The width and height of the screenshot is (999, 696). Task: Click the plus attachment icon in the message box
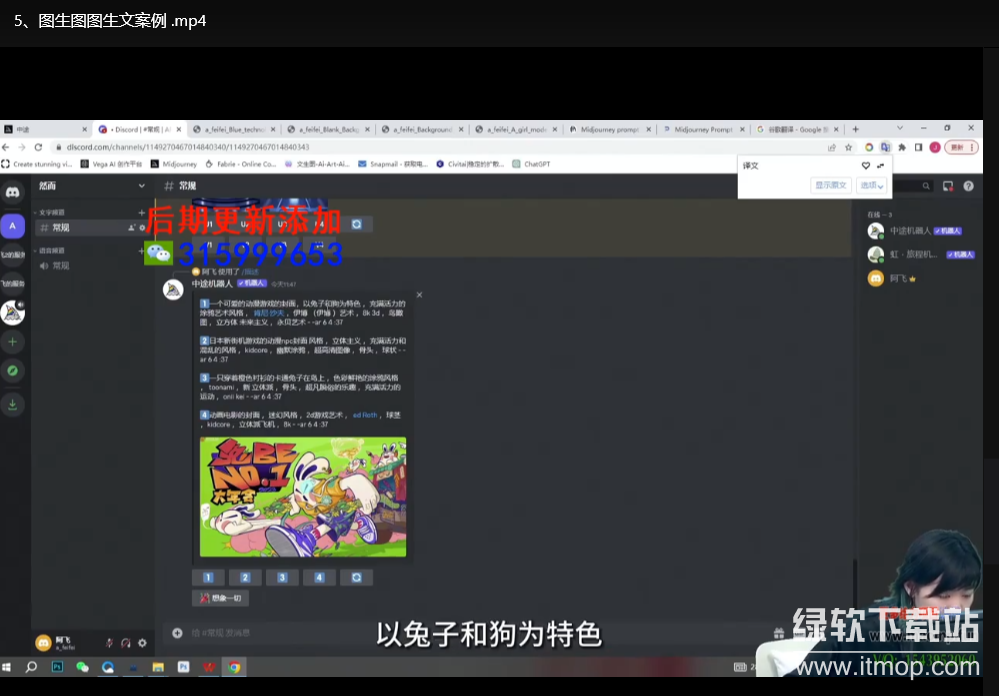[177, 633]
